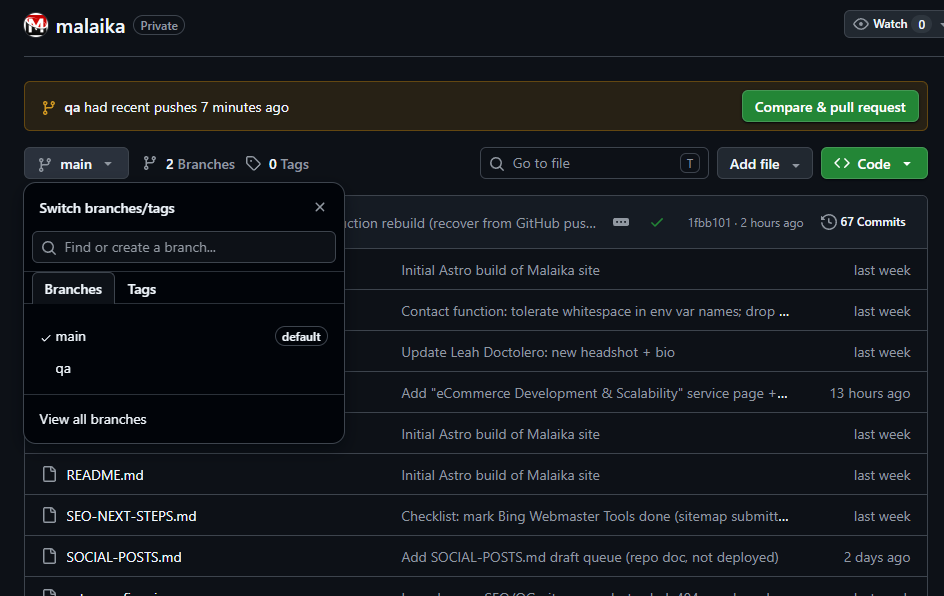
Task: Open commit 'Add SOCIAL-POSTS.md draft queue'
Action: coord(590,557)
